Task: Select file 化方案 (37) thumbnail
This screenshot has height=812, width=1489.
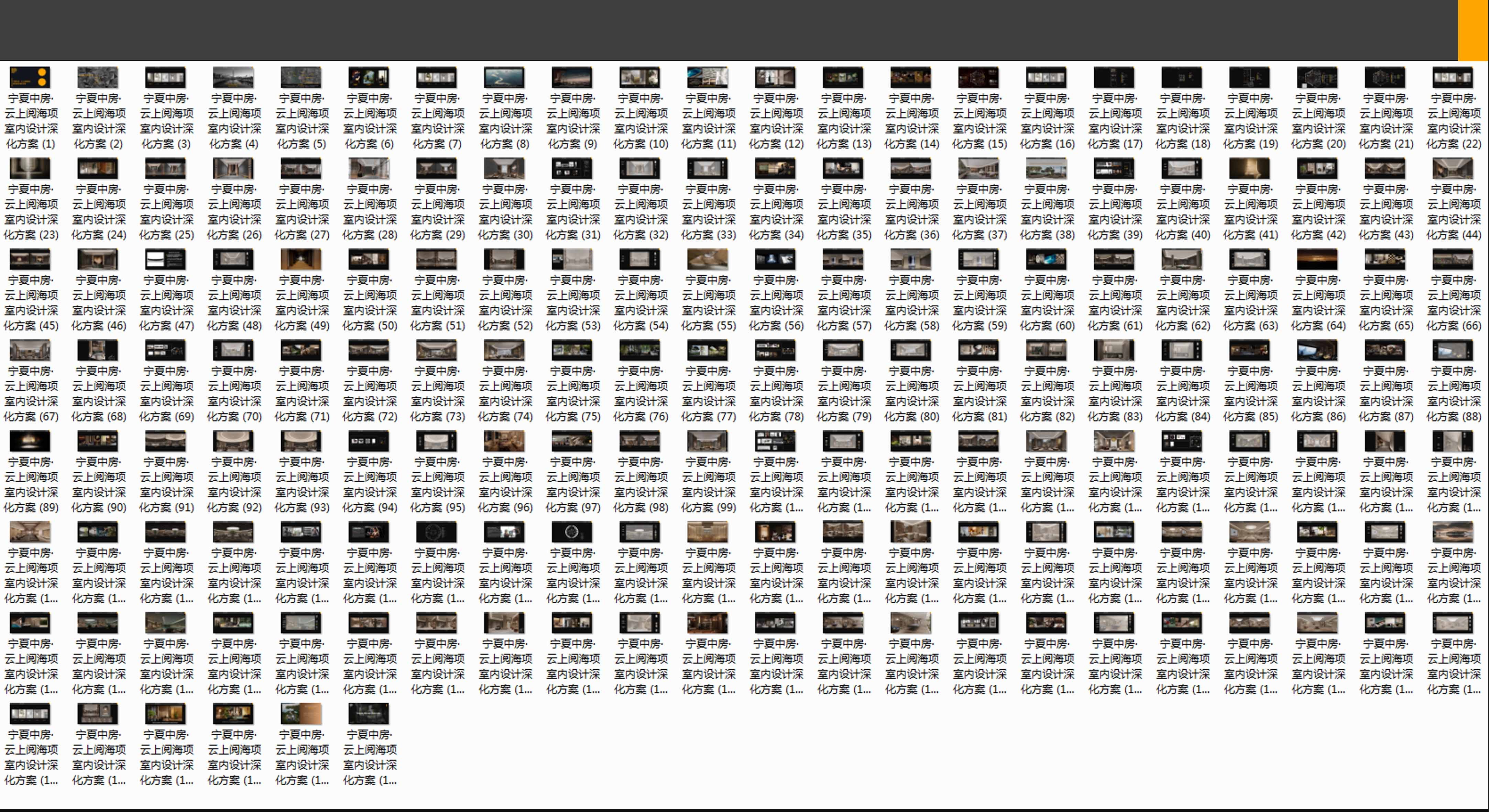Action: [x=978, y=168]
